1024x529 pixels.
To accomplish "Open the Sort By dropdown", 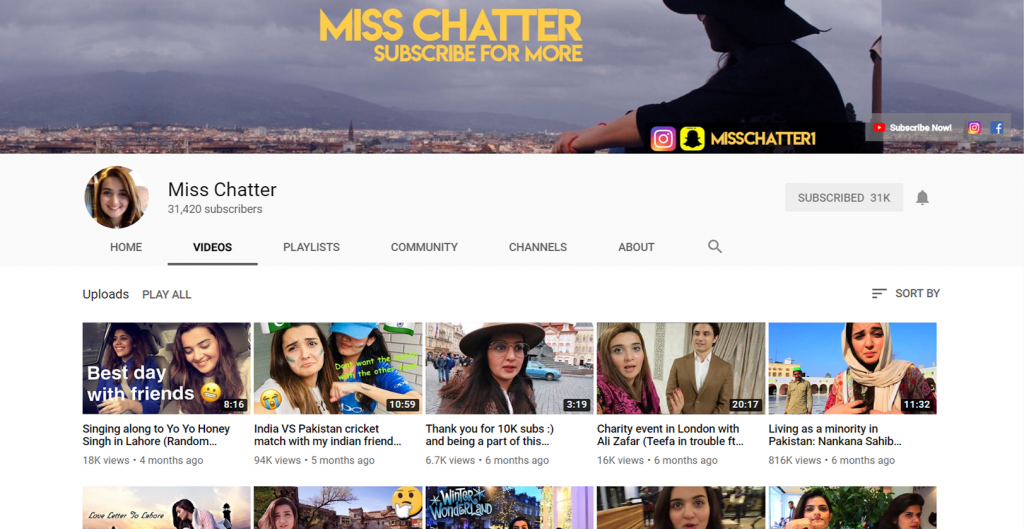I will tap(906, 294).
